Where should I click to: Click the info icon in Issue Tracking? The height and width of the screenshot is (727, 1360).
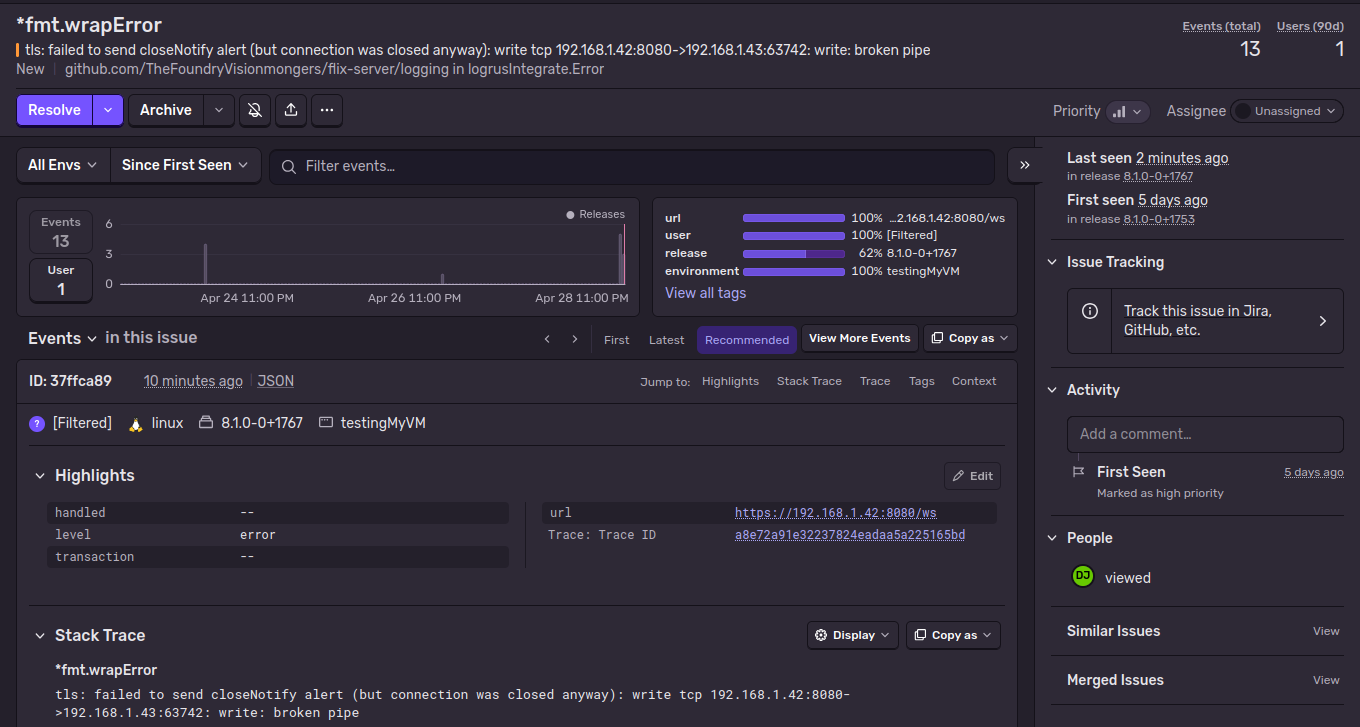tap(1090, 311)
